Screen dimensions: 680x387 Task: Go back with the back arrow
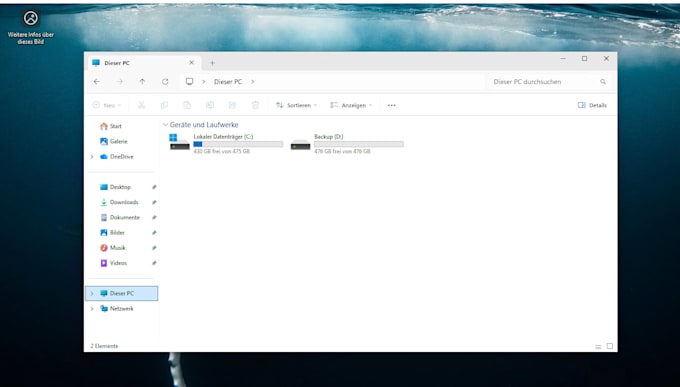(x=97, y=82)
